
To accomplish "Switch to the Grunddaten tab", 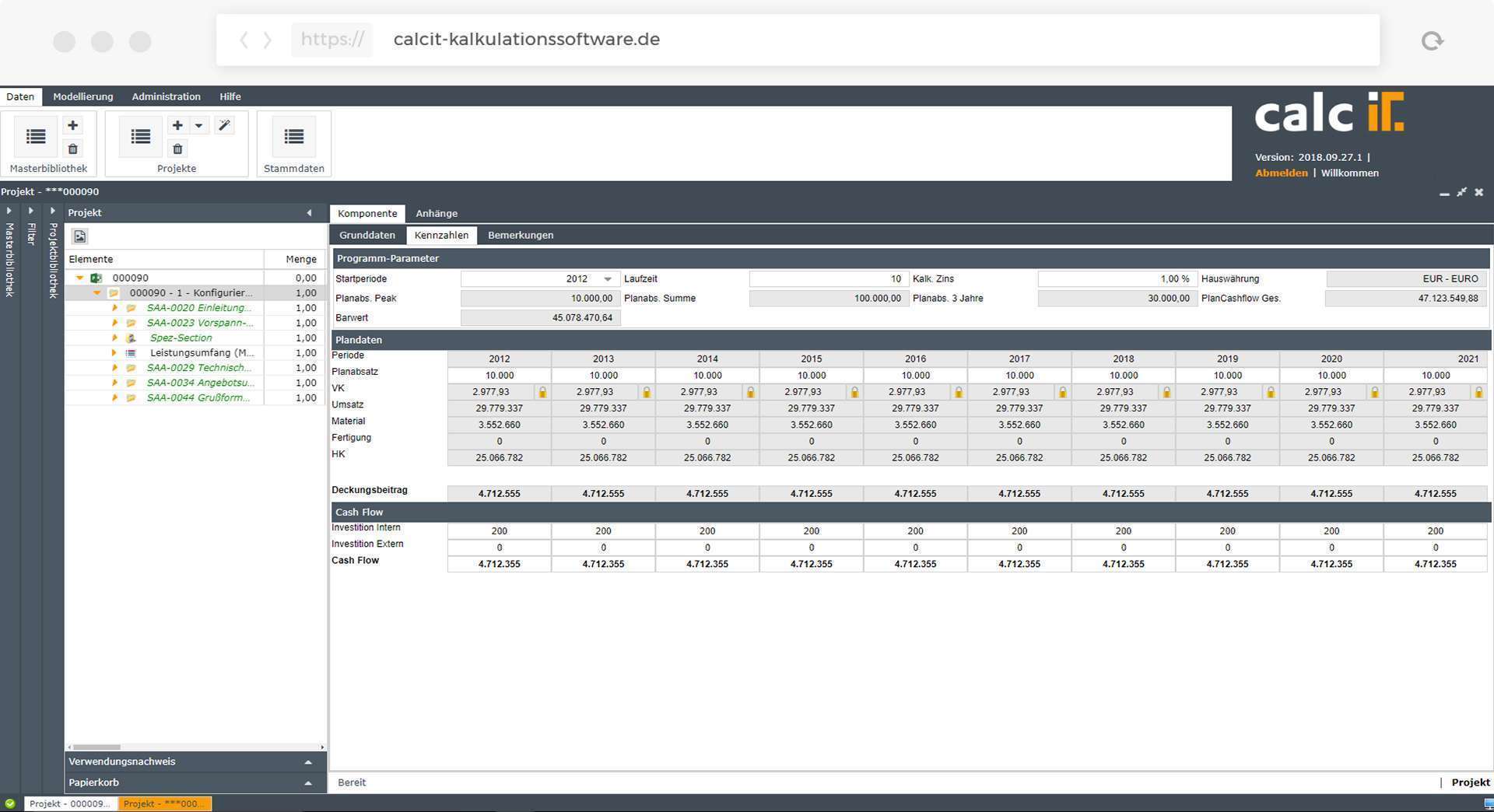I will point(367,235).
